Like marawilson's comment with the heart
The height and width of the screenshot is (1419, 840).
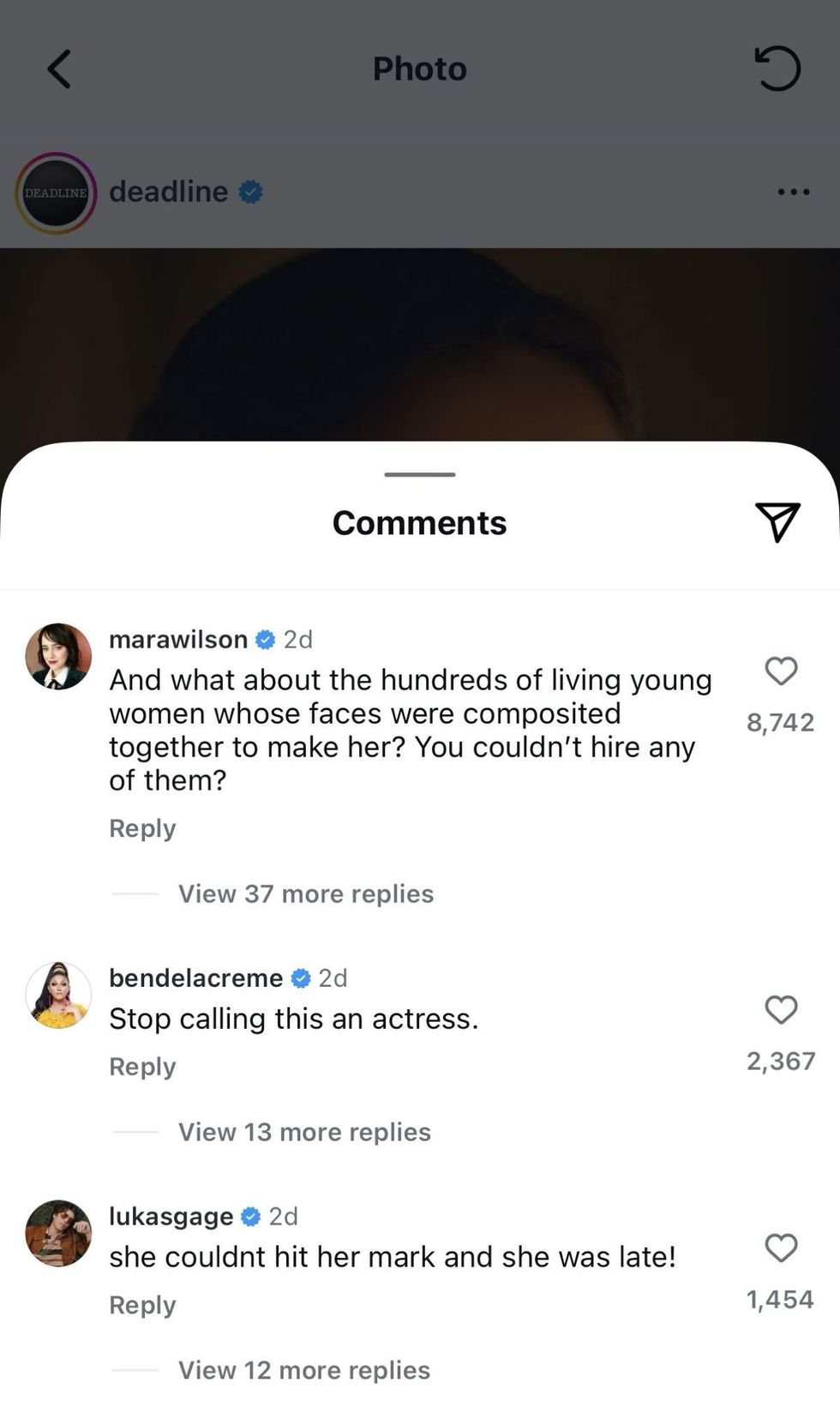(x=781, y=673)
